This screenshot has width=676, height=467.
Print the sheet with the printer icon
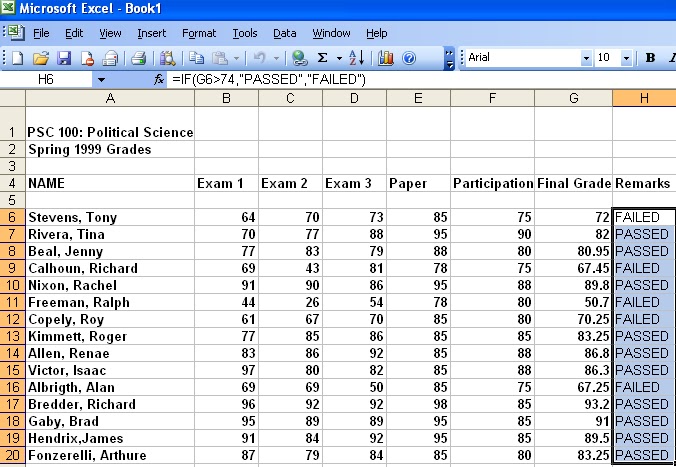[x=138, y=58]
